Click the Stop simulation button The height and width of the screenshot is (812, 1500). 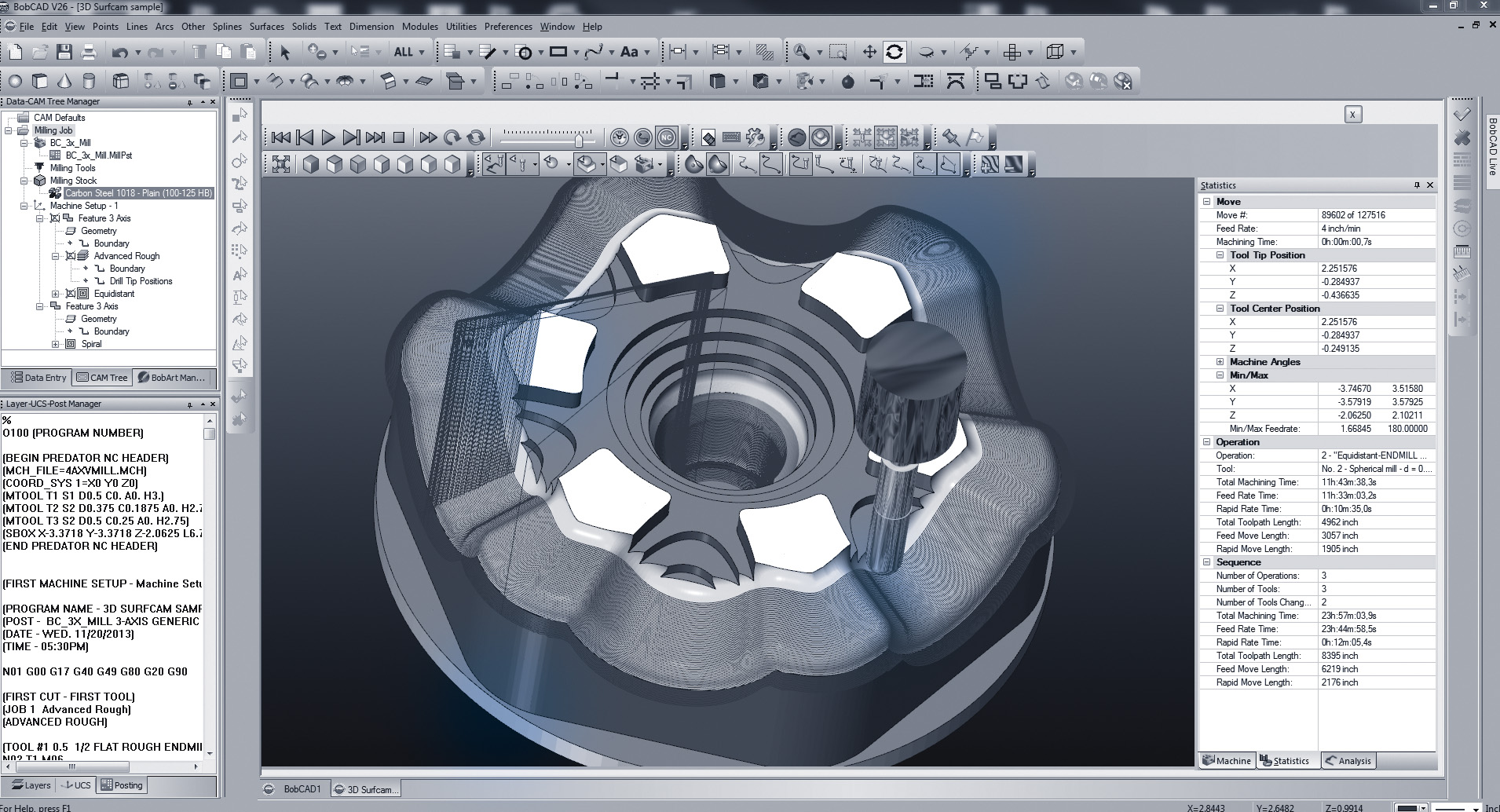pos(399,138)
